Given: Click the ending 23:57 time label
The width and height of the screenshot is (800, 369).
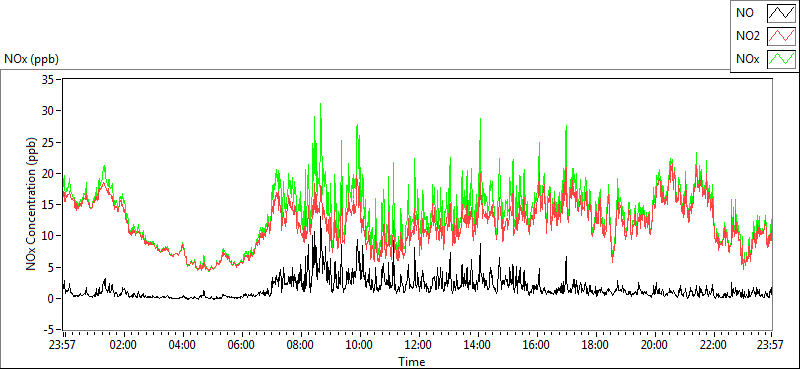Looking at the screenshot, I should click(771, 344).
